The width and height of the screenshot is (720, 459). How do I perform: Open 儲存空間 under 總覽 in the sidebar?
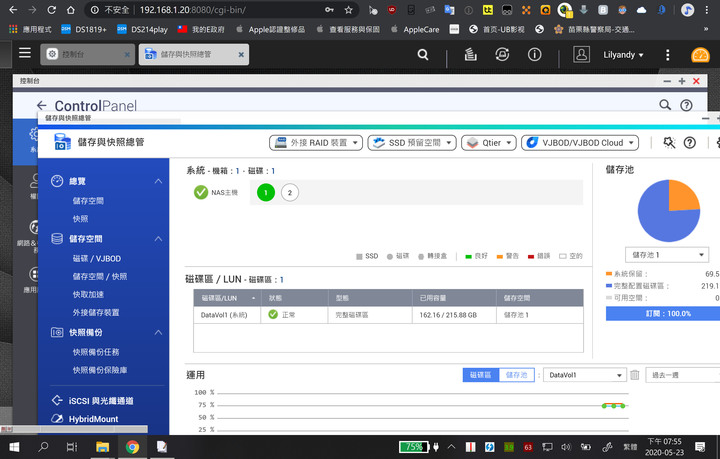pyautogui.click(x=88, y=201)
